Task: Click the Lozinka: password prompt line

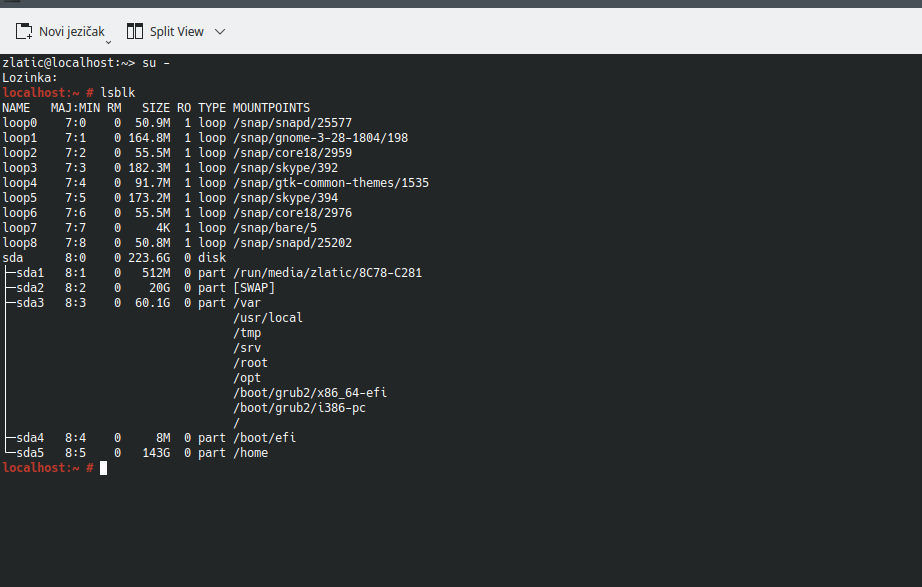Action: coord(30,77)
